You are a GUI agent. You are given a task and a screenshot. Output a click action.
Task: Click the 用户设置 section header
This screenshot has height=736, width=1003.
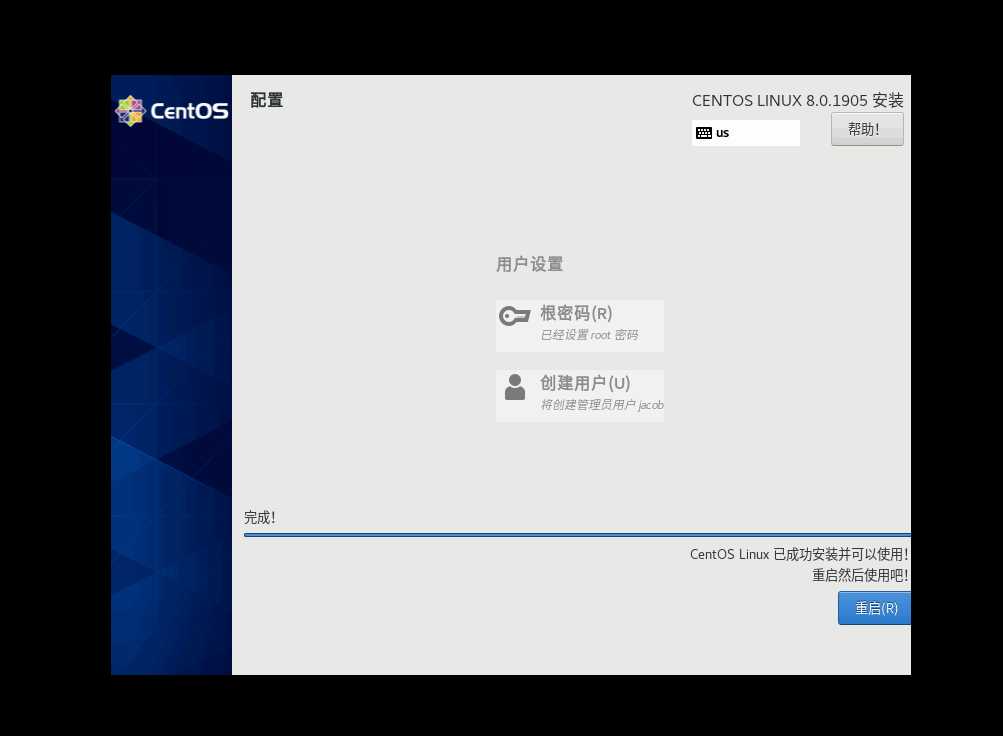click(529, 264)
